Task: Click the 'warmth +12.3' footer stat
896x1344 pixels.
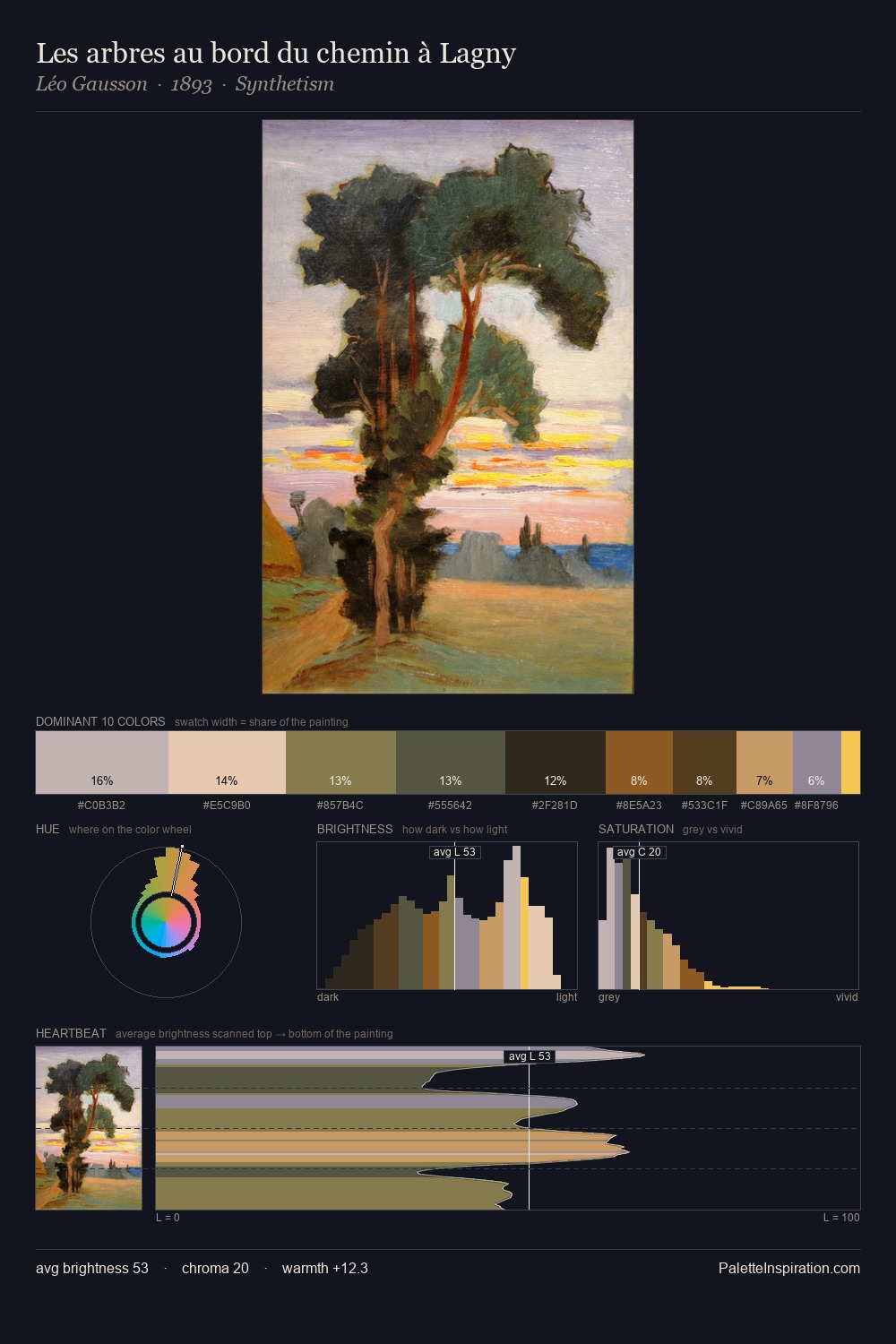Action: point(325,1268)
